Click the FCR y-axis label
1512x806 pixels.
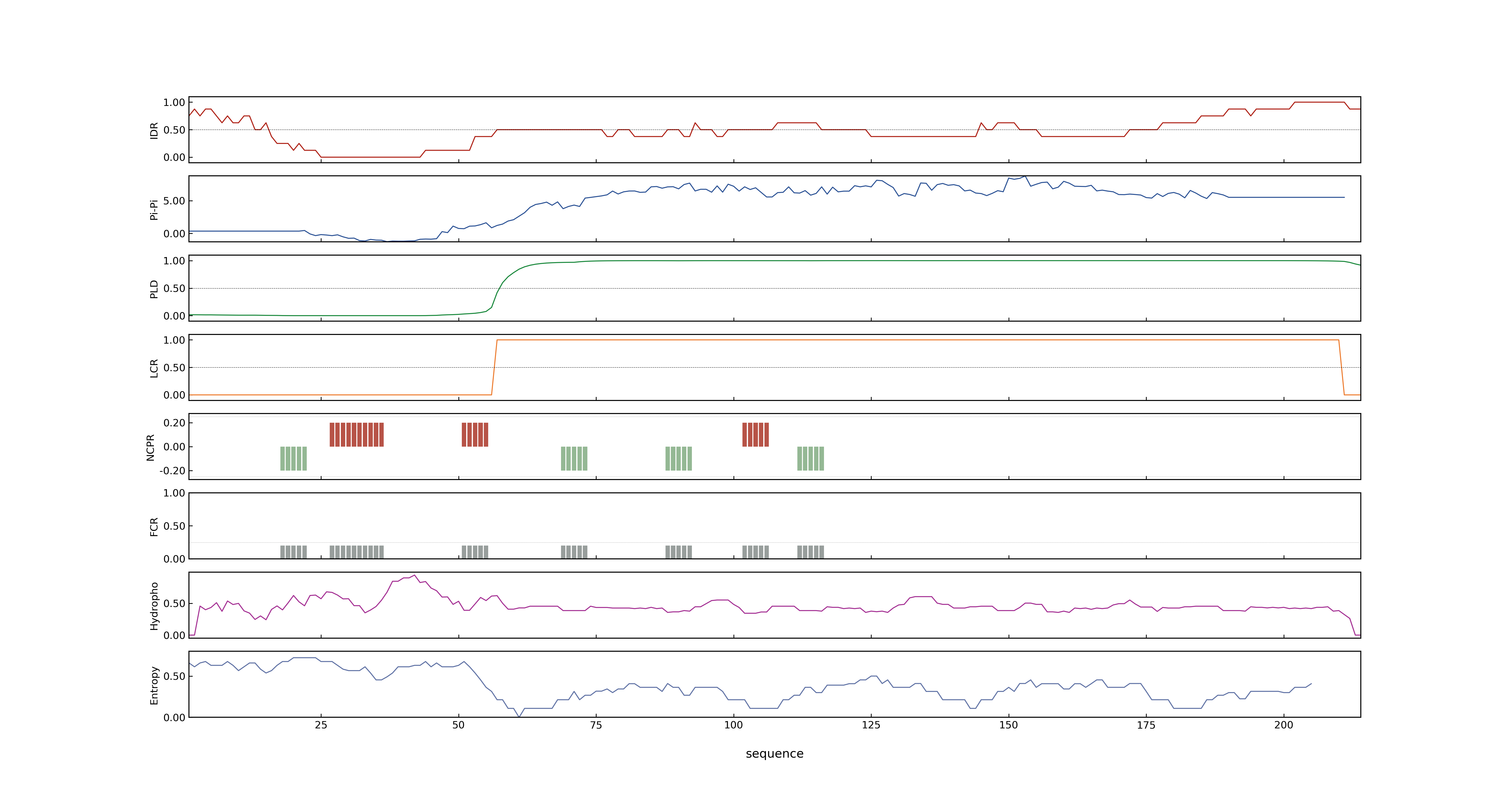click(154, 526)
